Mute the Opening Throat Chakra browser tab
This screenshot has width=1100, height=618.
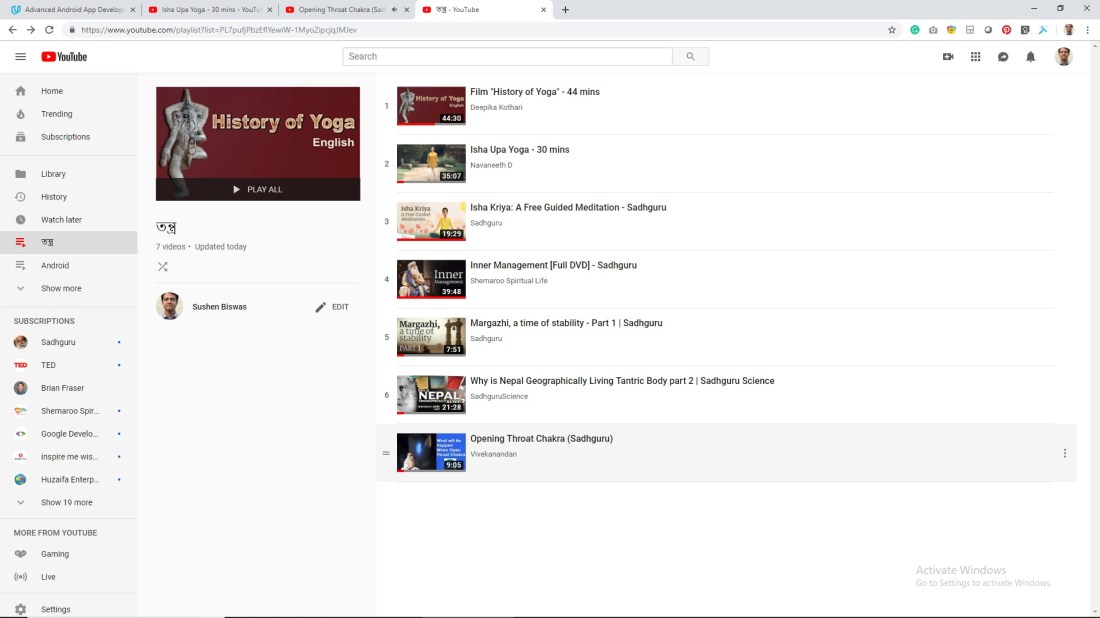[394, 10]
